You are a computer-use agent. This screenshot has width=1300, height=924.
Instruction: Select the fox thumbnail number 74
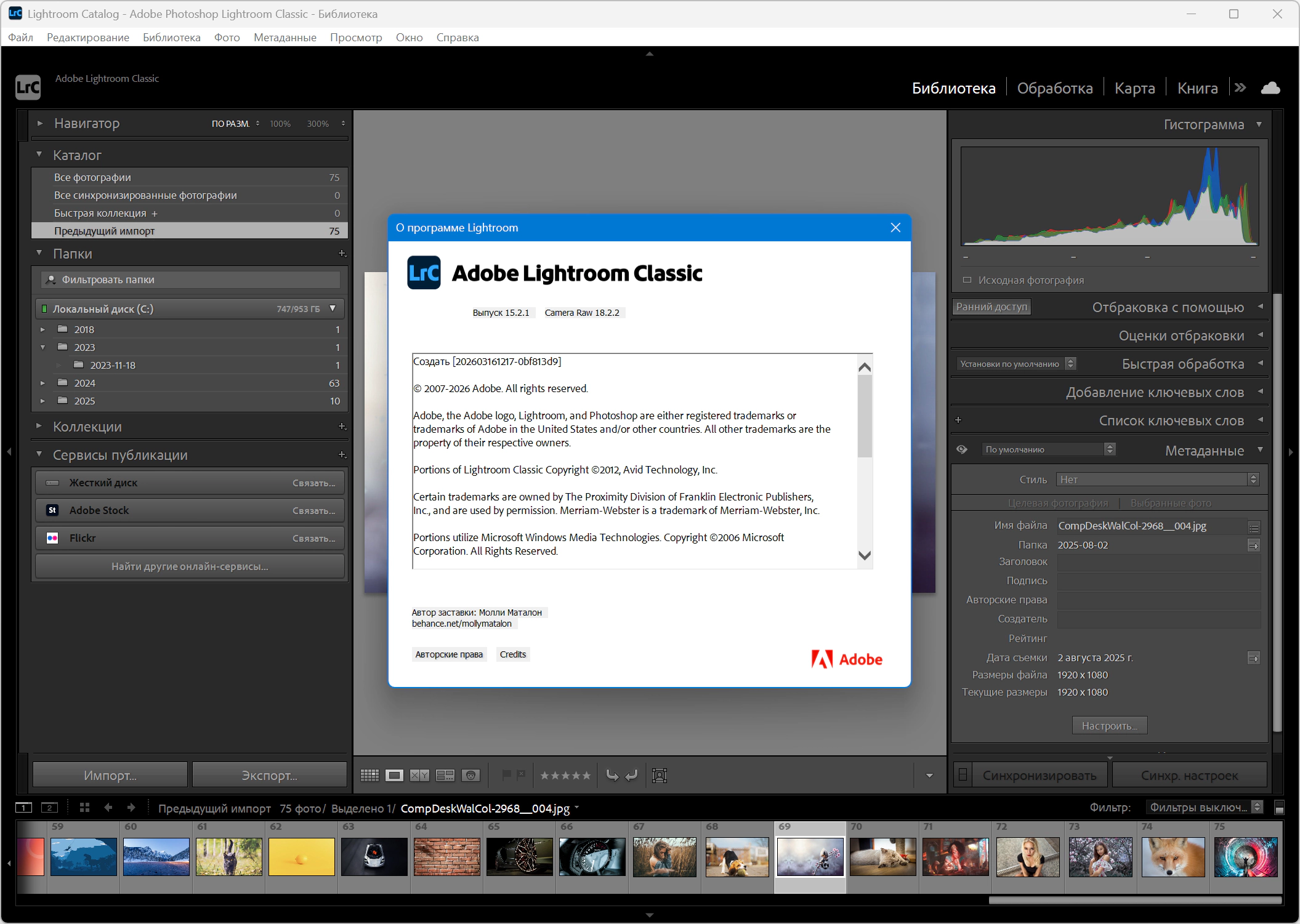pos(1173,856)
